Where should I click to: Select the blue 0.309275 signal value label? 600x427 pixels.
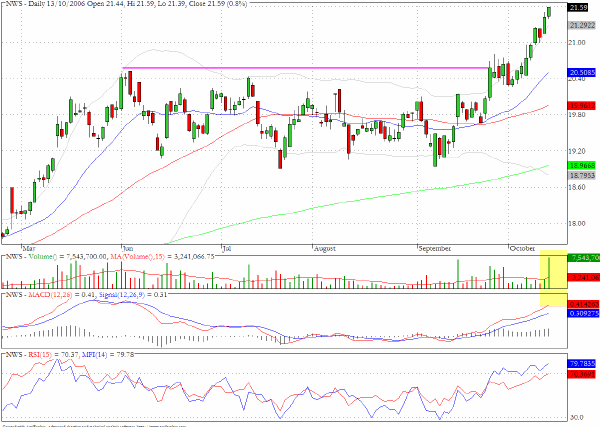click(x=584, y=313)
